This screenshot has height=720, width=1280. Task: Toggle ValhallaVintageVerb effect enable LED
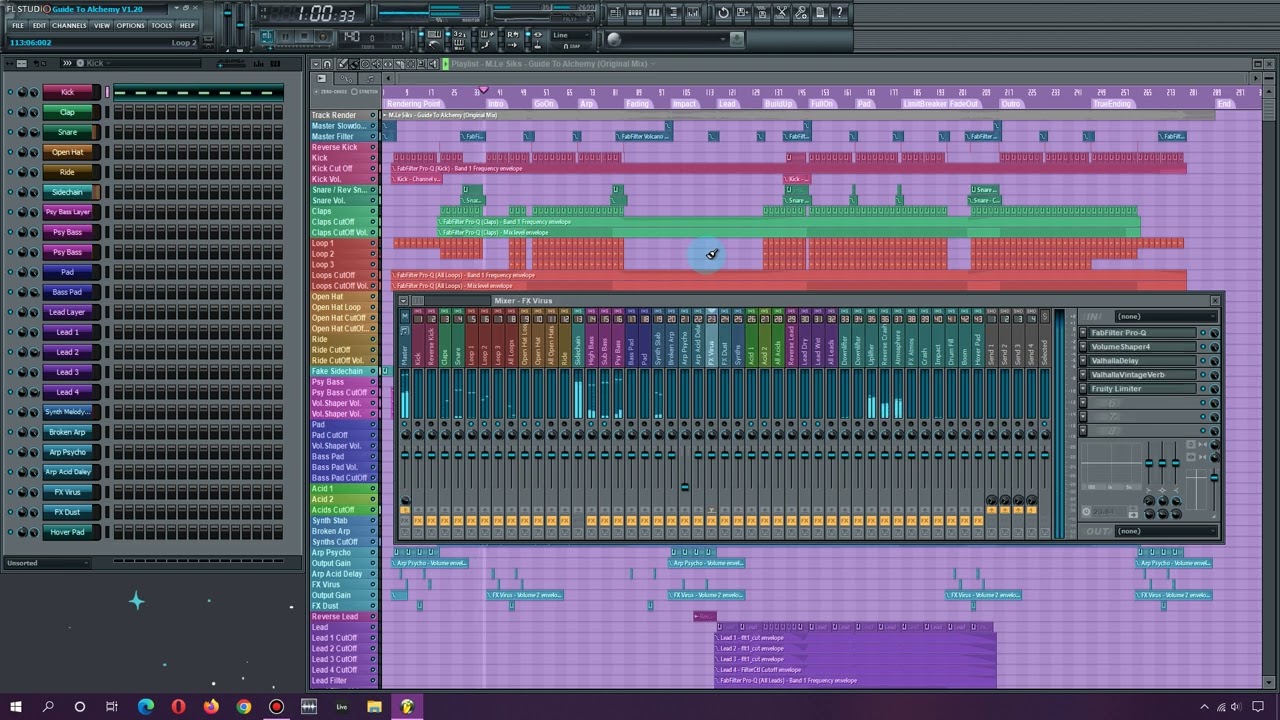(1203, 375)
